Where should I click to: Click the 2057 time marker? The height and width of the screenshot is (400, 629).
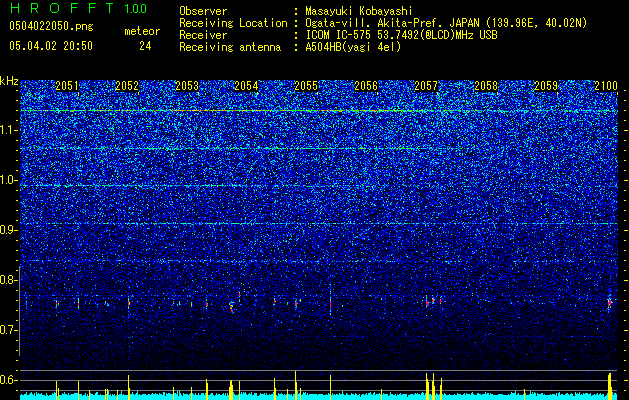coord(426,86)
